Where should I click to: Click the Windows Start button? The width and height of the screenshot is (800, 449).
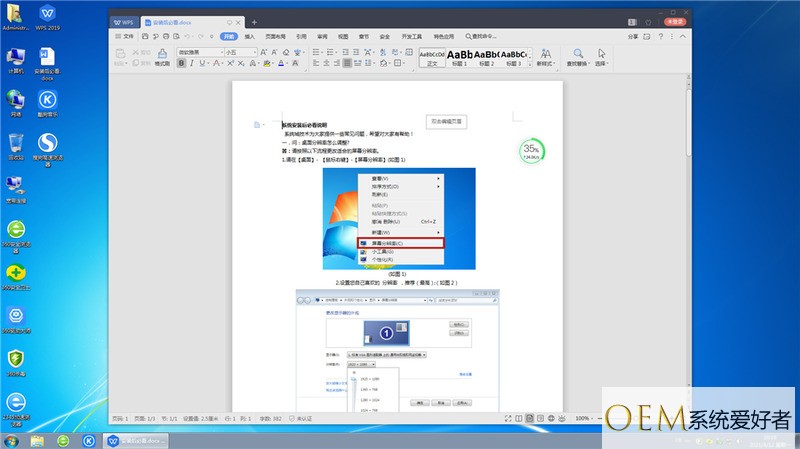click(x=12, y=439)
